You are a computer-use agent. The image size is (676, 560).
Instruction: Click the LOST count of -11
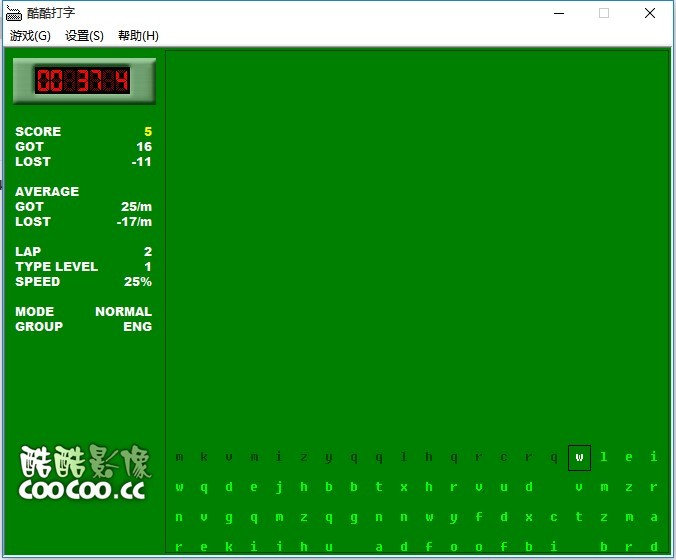pos(141,162)
